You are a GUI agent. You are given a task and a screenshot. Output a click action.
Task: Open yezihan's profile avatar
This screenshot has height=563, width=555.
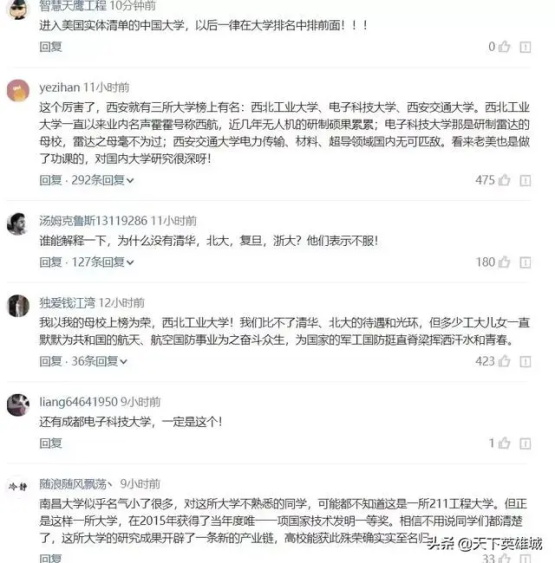[18, 90]
